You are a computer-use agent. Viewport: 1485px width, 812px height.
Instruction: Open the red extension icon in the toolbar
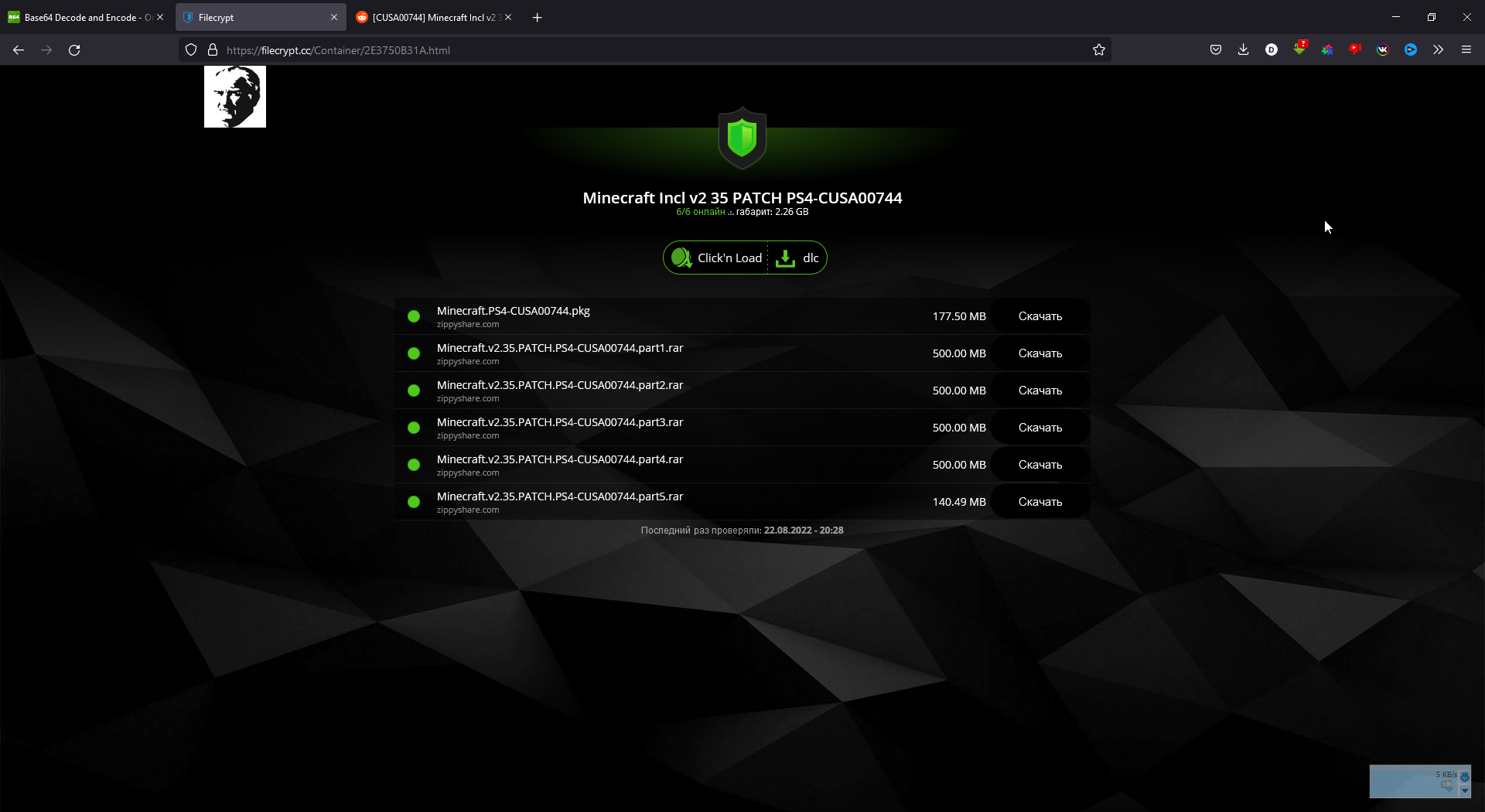pos(1355,49)
